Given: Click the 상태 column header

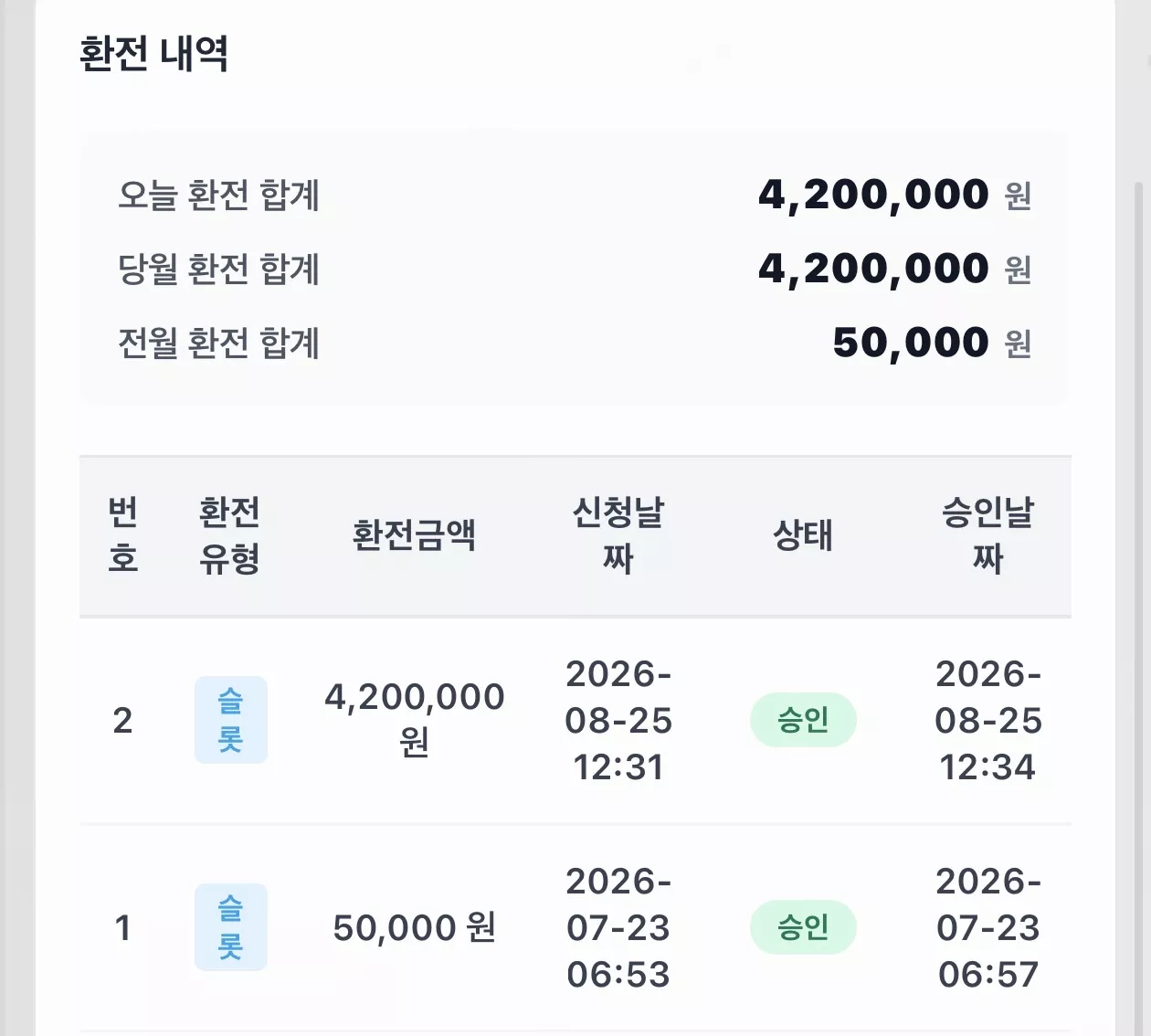Looking at the screenshot, I should 803,535.
